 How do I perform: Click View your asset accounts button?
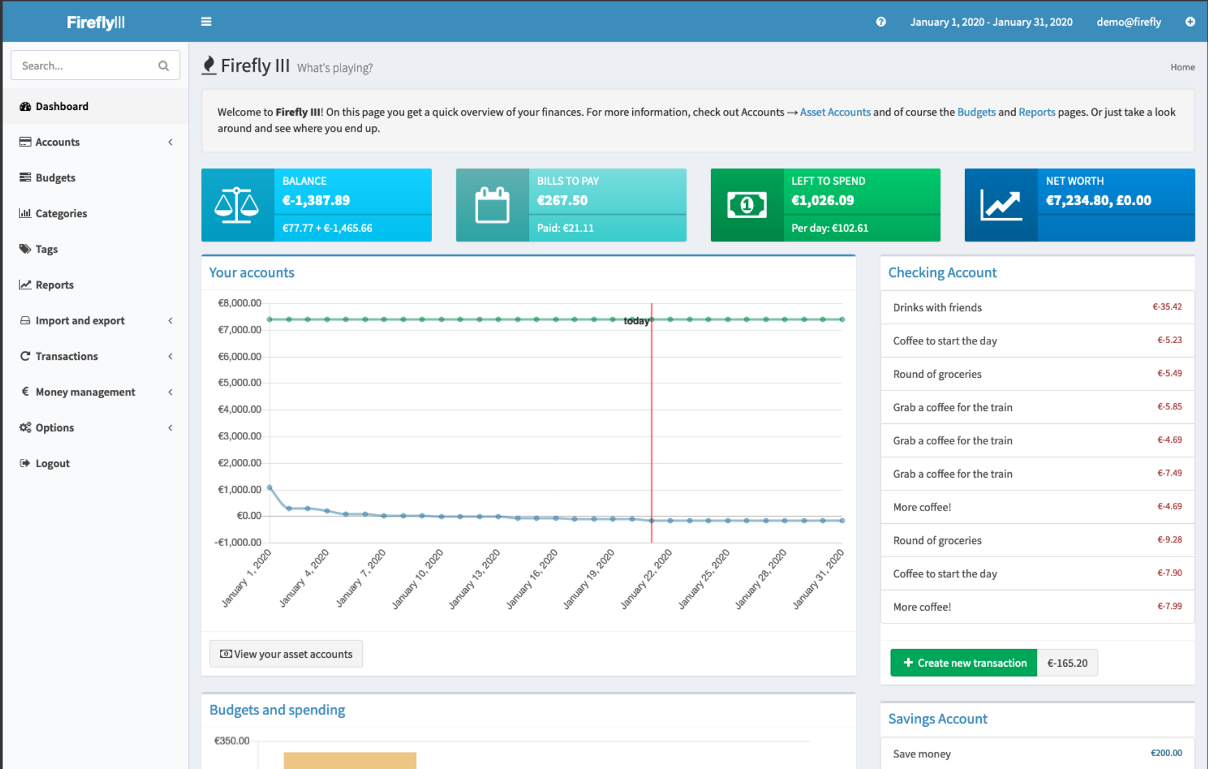(x=286, y=654)
